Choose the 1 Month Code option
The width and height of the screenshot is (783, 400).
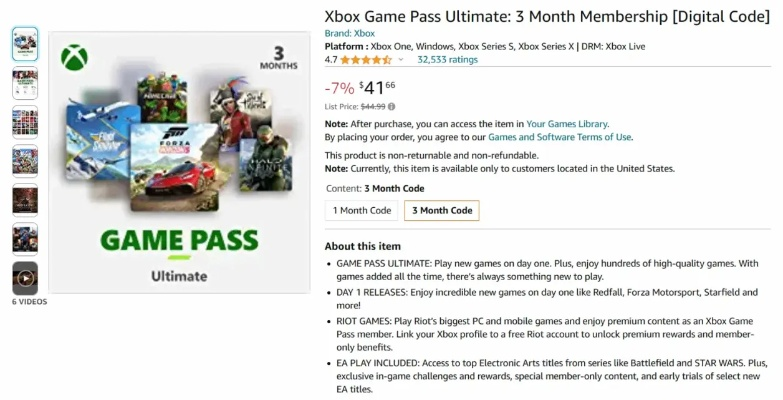[362, 210]
